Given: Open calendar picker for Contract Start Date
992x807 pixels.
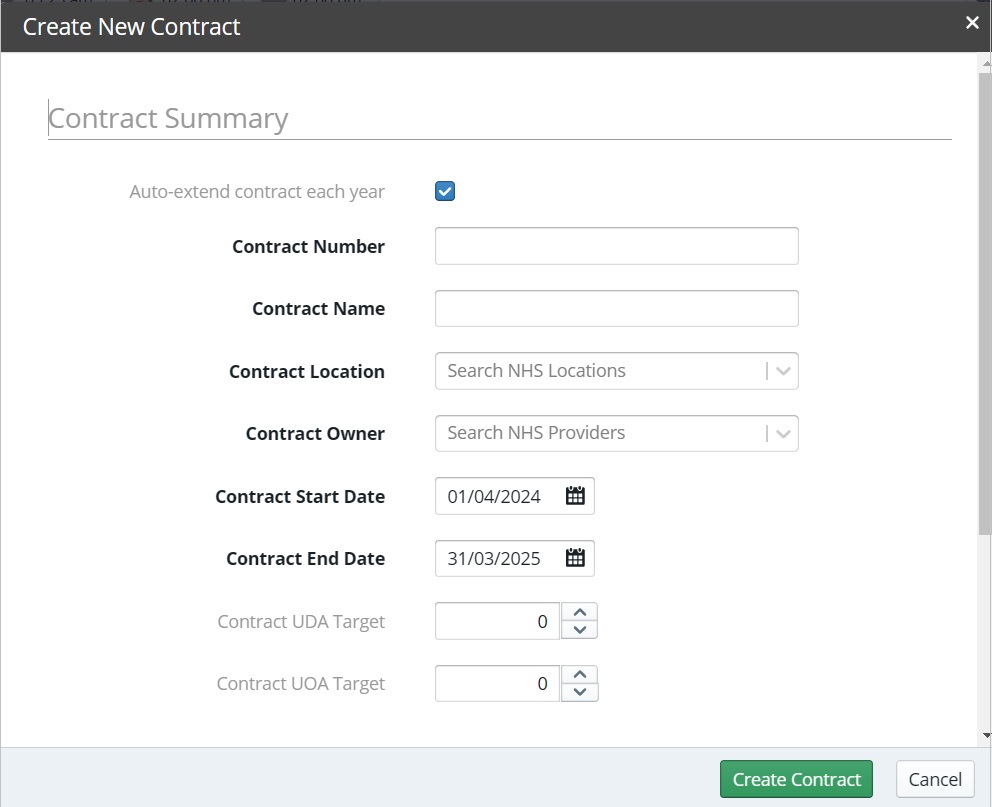Looking at the screenshot, I should point(575,496).
